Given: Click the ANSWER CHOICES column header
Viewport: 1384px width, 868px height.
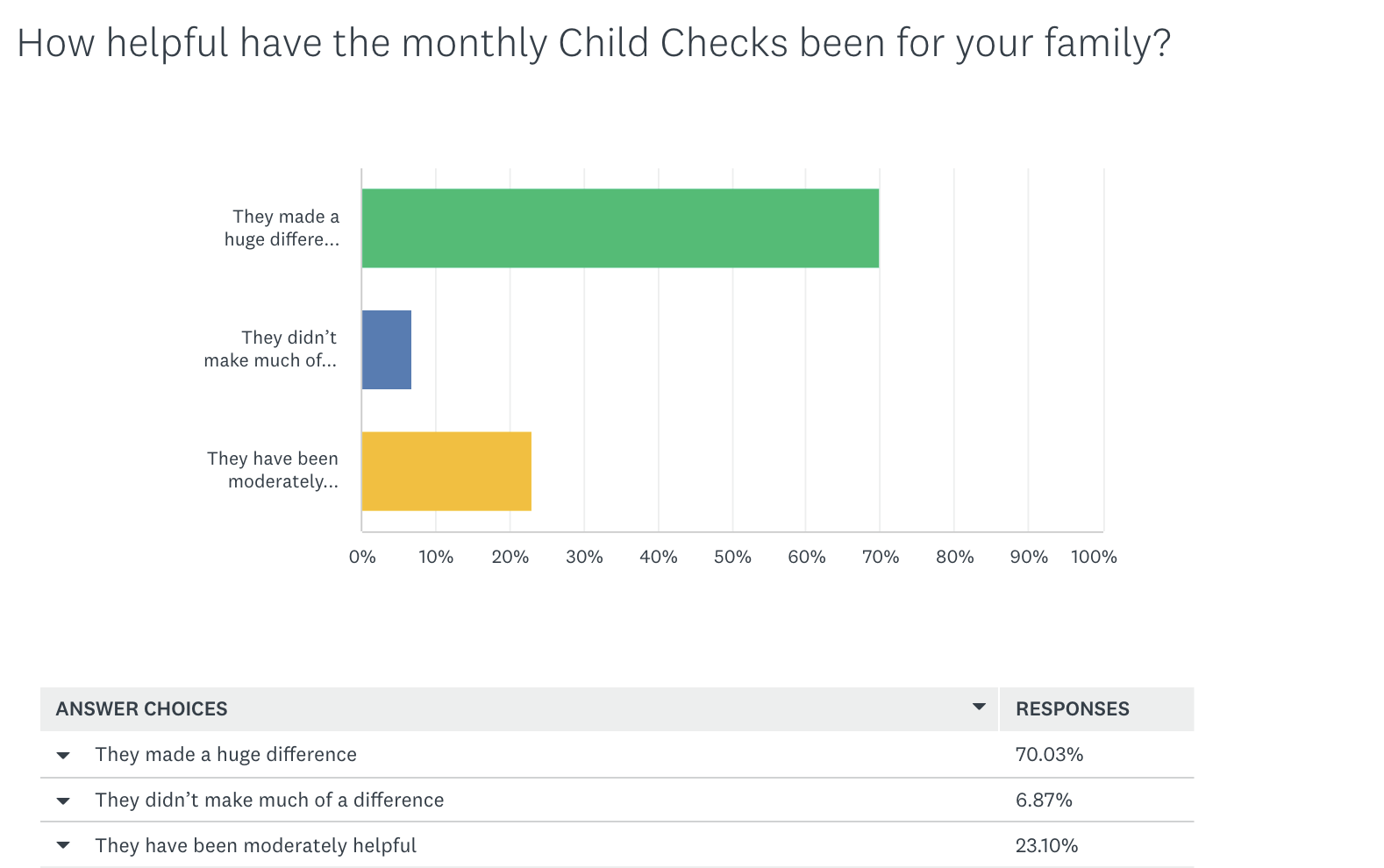Looking at the screenshot, I should [142, 708].
